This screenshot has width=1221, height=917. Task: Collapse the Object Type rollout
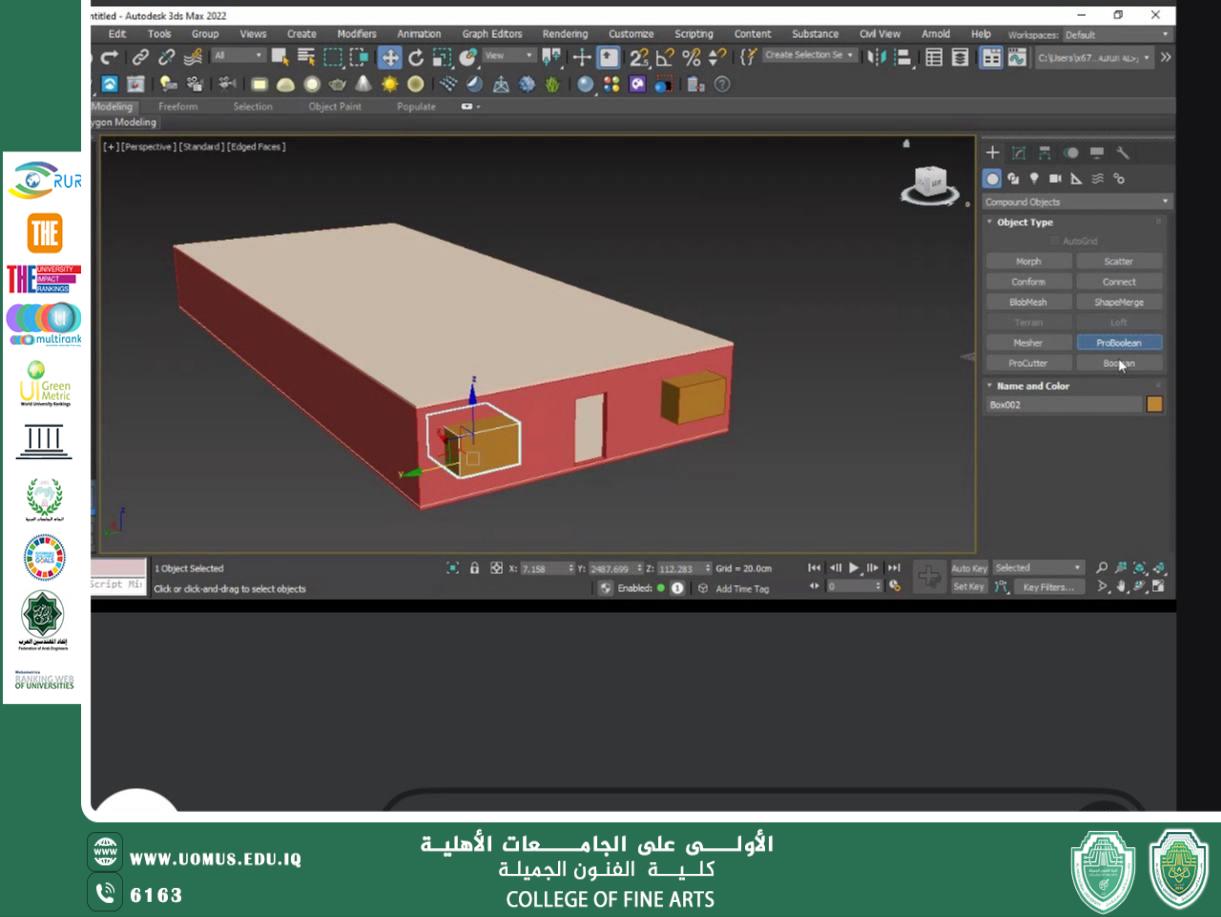coord(1024,222)
